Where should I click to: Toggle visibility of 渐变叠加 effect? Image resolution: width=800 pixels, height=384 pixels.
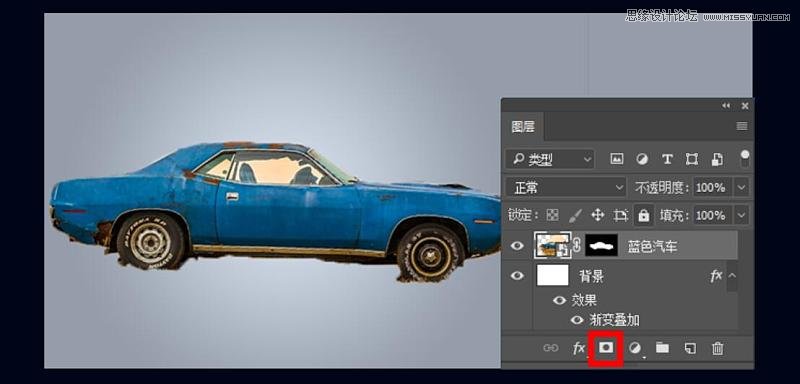pos(577,320)
